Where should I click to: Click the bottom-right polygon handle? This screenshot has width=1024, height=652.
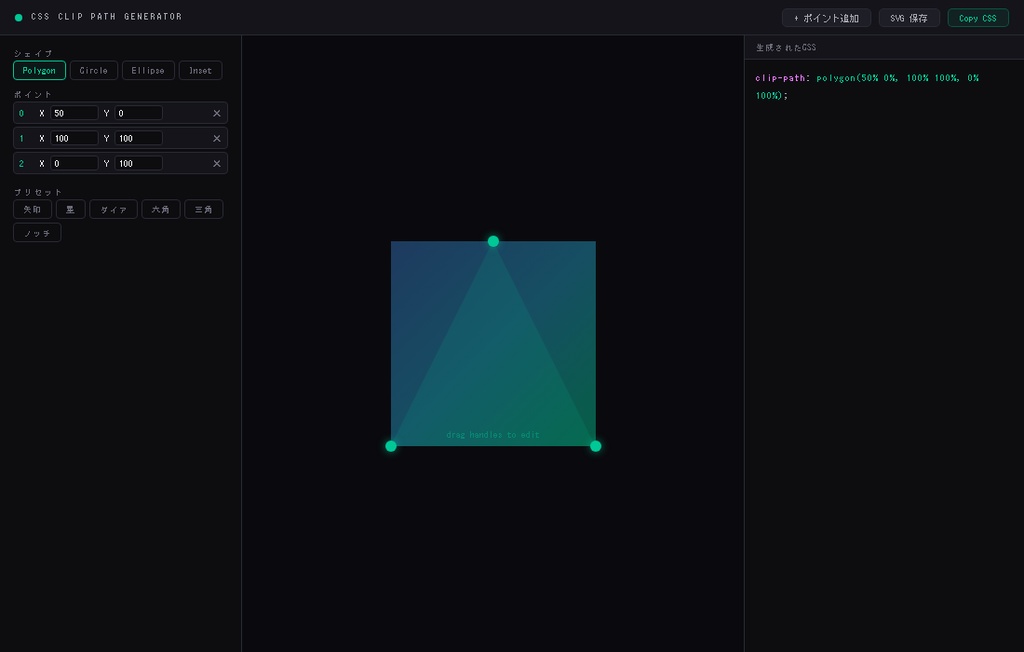(x=596, y=446)
